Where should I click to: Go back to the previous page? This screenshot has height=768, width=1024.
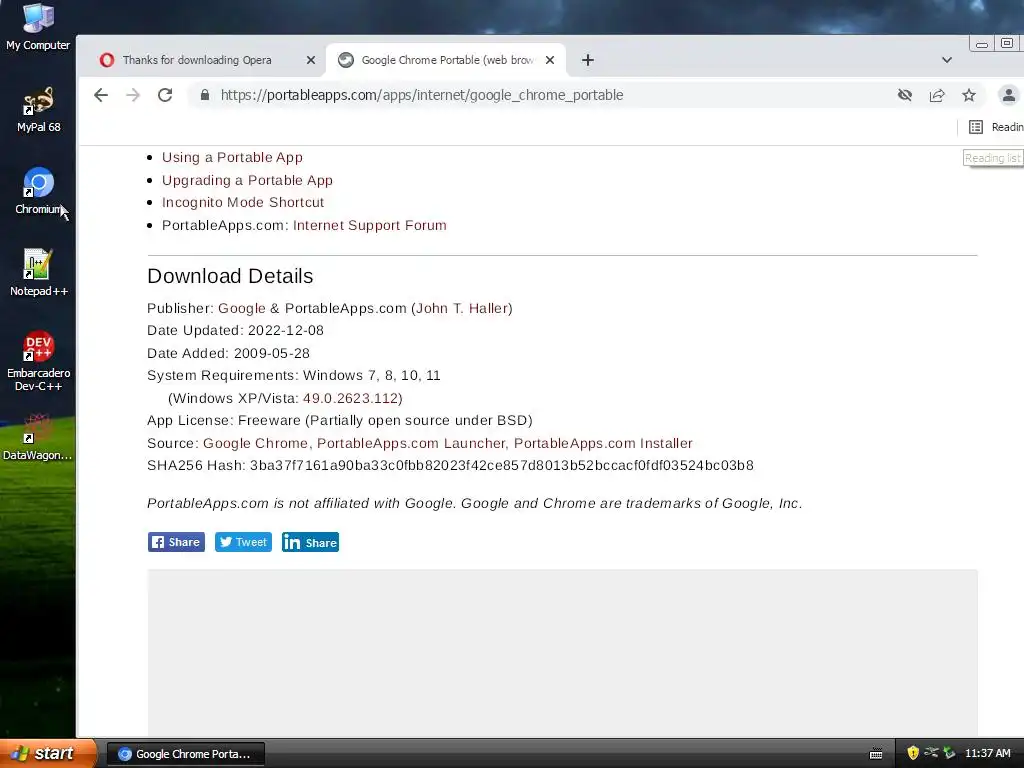101,95
